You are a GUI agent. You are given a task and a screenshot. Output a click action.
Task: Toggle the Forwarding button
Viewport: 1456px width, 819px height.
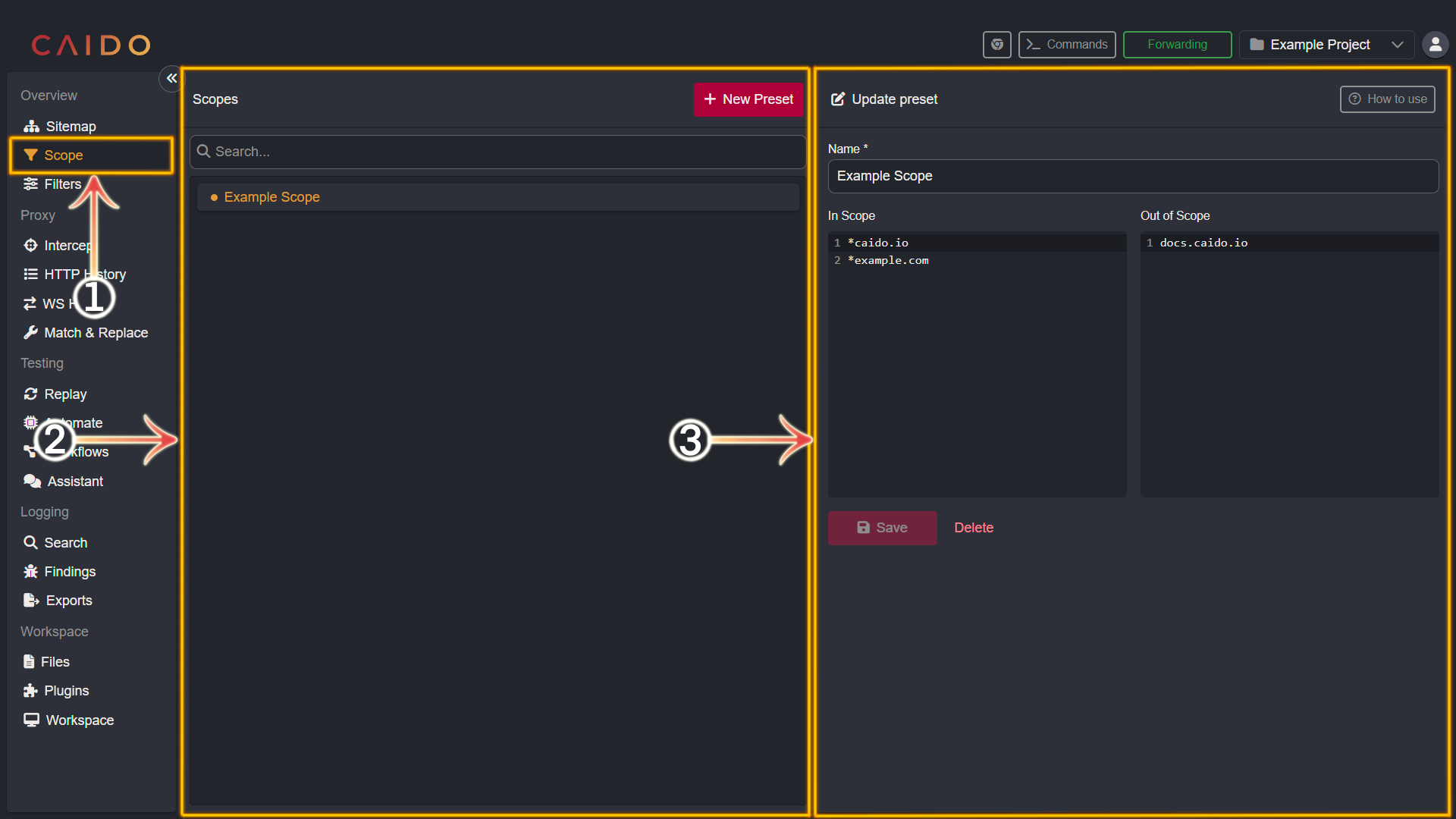point(1178,45)
